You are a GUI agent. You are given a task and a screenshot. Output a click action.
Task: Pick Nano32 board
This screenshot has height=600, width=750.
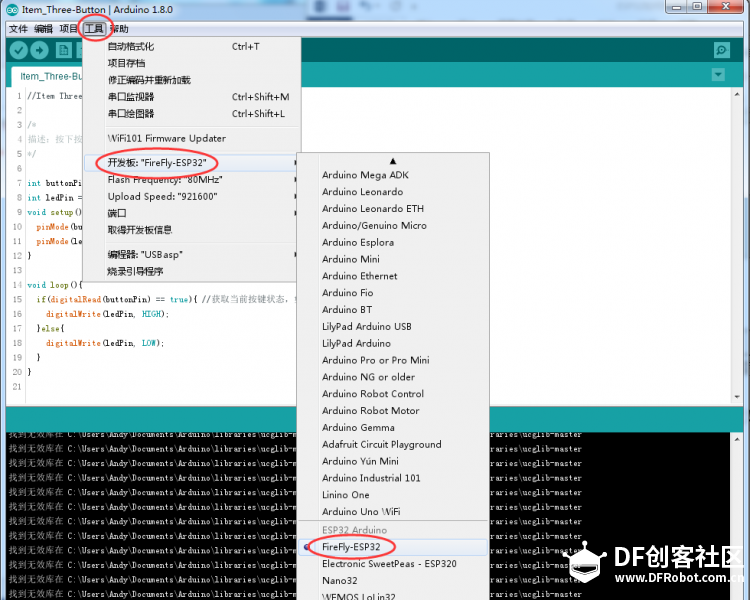pyautogui.click(x=393, y=580)
